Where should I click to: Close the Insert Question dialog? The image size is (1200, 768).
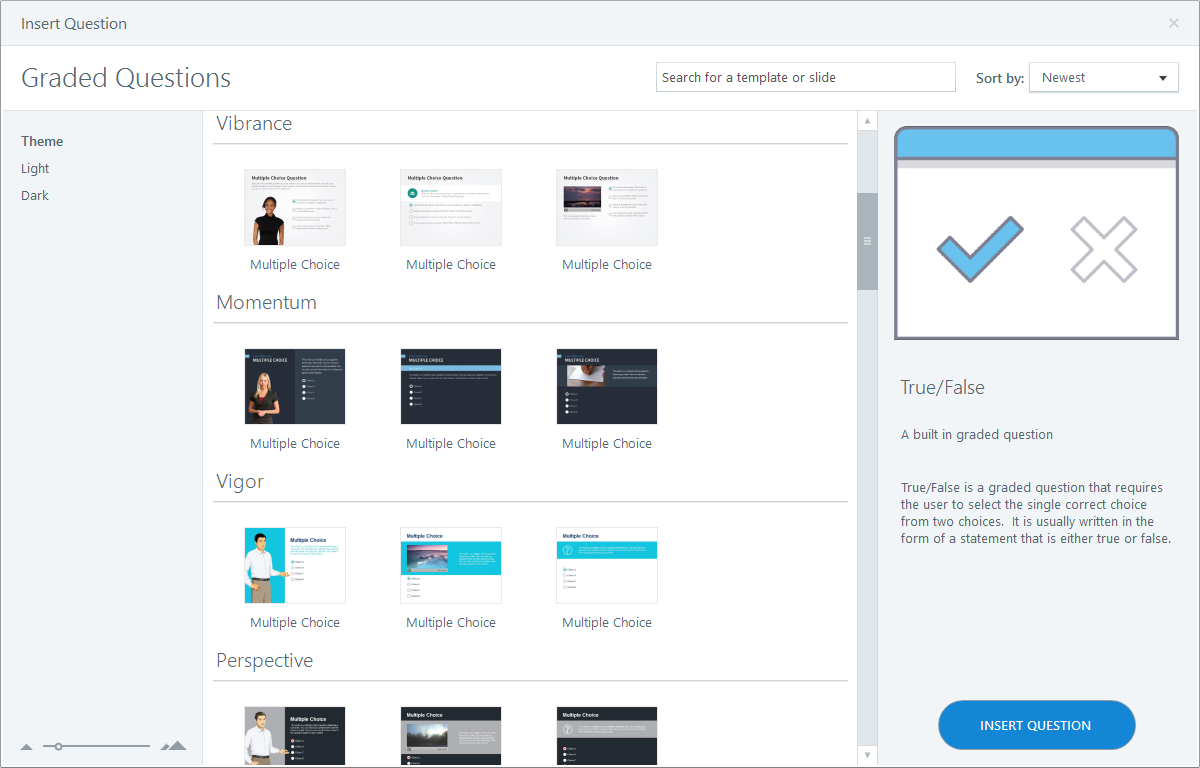coord(1173,23)
